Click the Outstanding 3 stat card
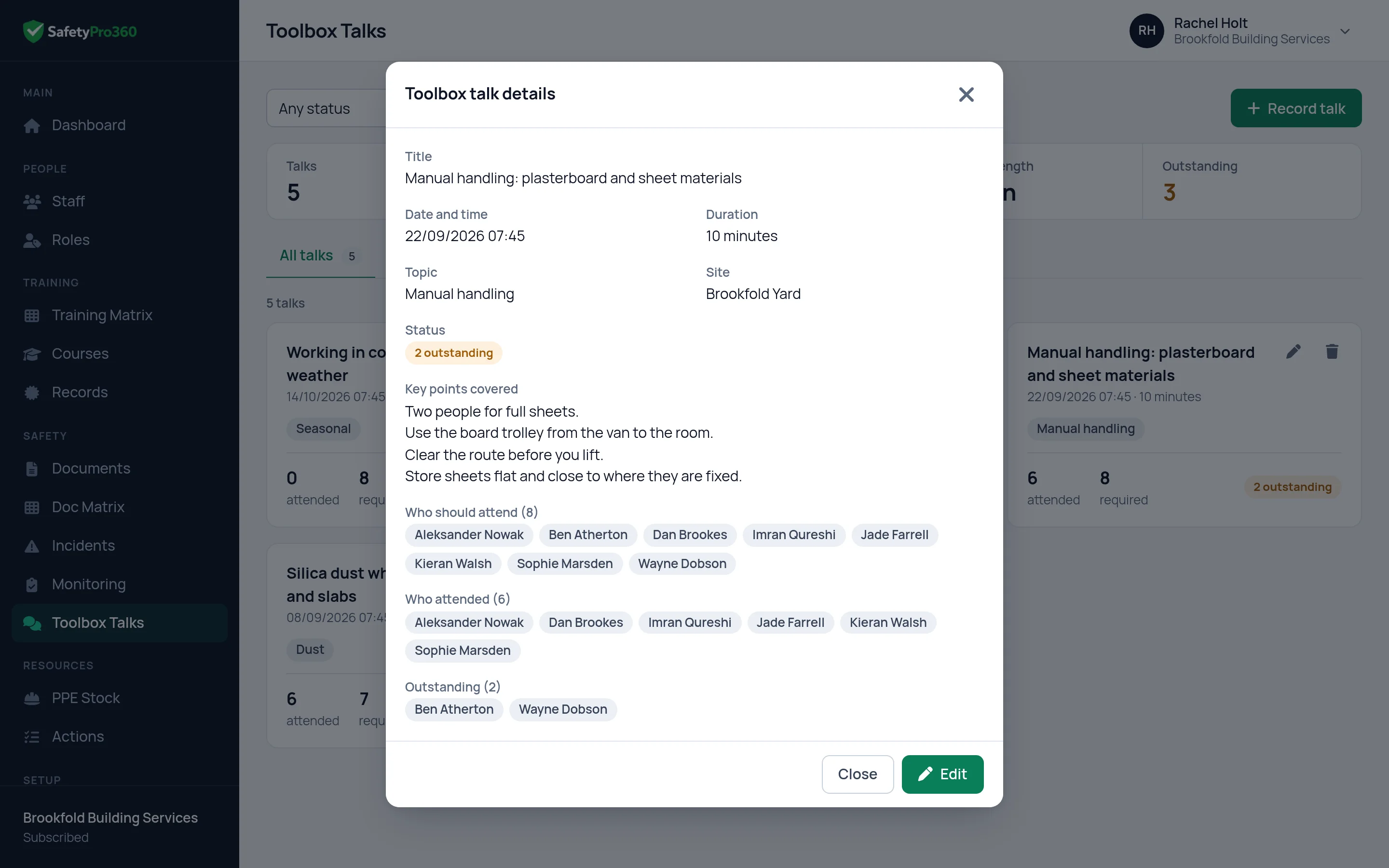The height and width of the screenshot is (868, 1389). (x=1251, y=181)
